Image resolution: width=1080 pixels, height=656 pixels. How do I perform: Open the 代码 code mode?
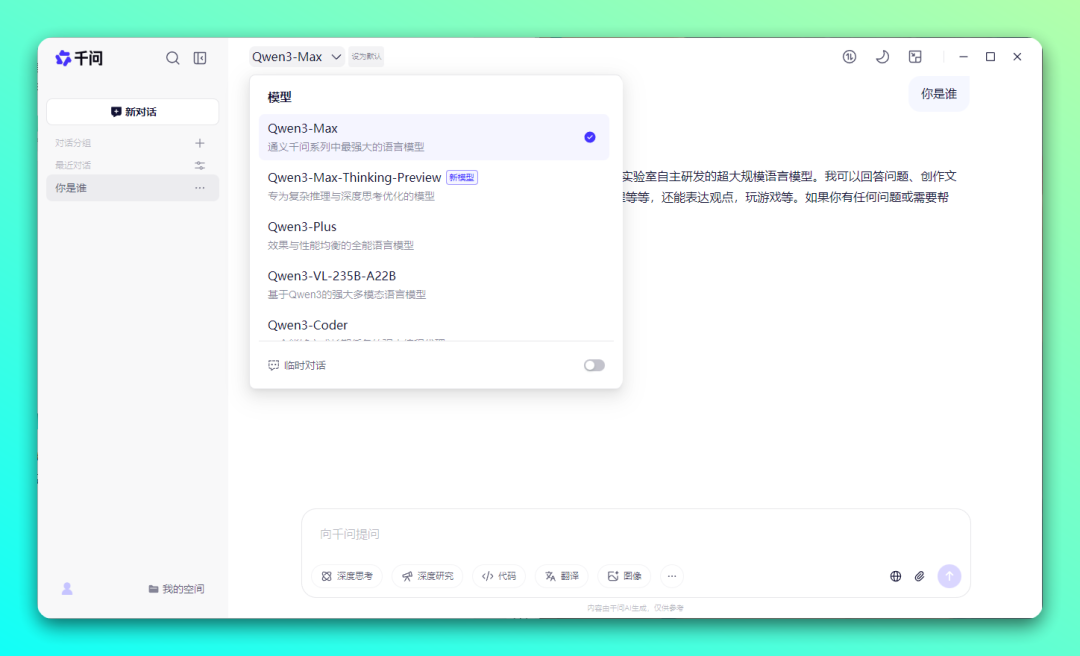[499, 576]
